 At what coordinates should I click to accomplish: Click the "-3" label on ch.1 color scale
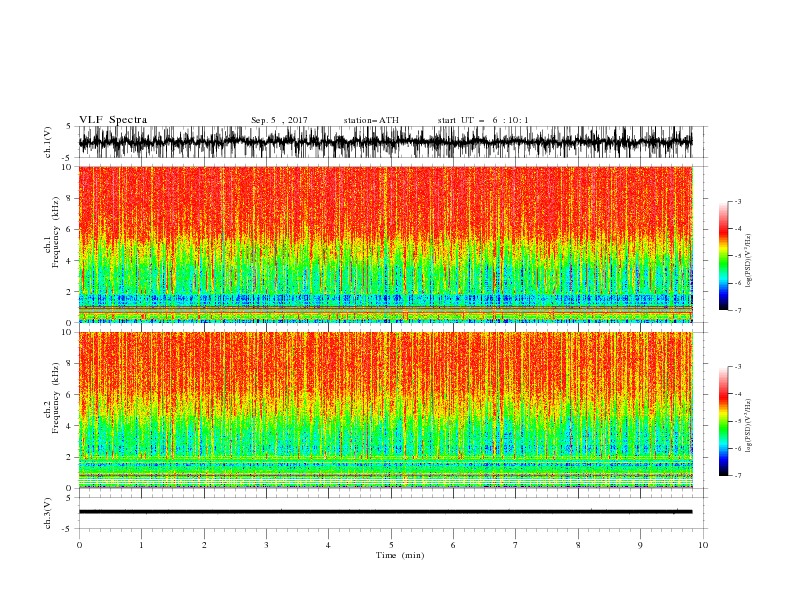[738, 201]
